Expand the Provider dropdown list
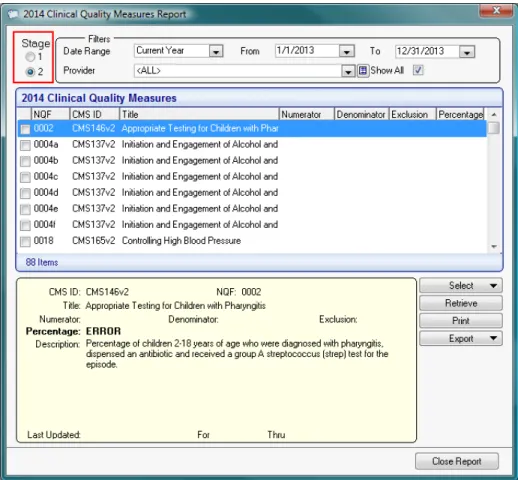 point(348,71)
